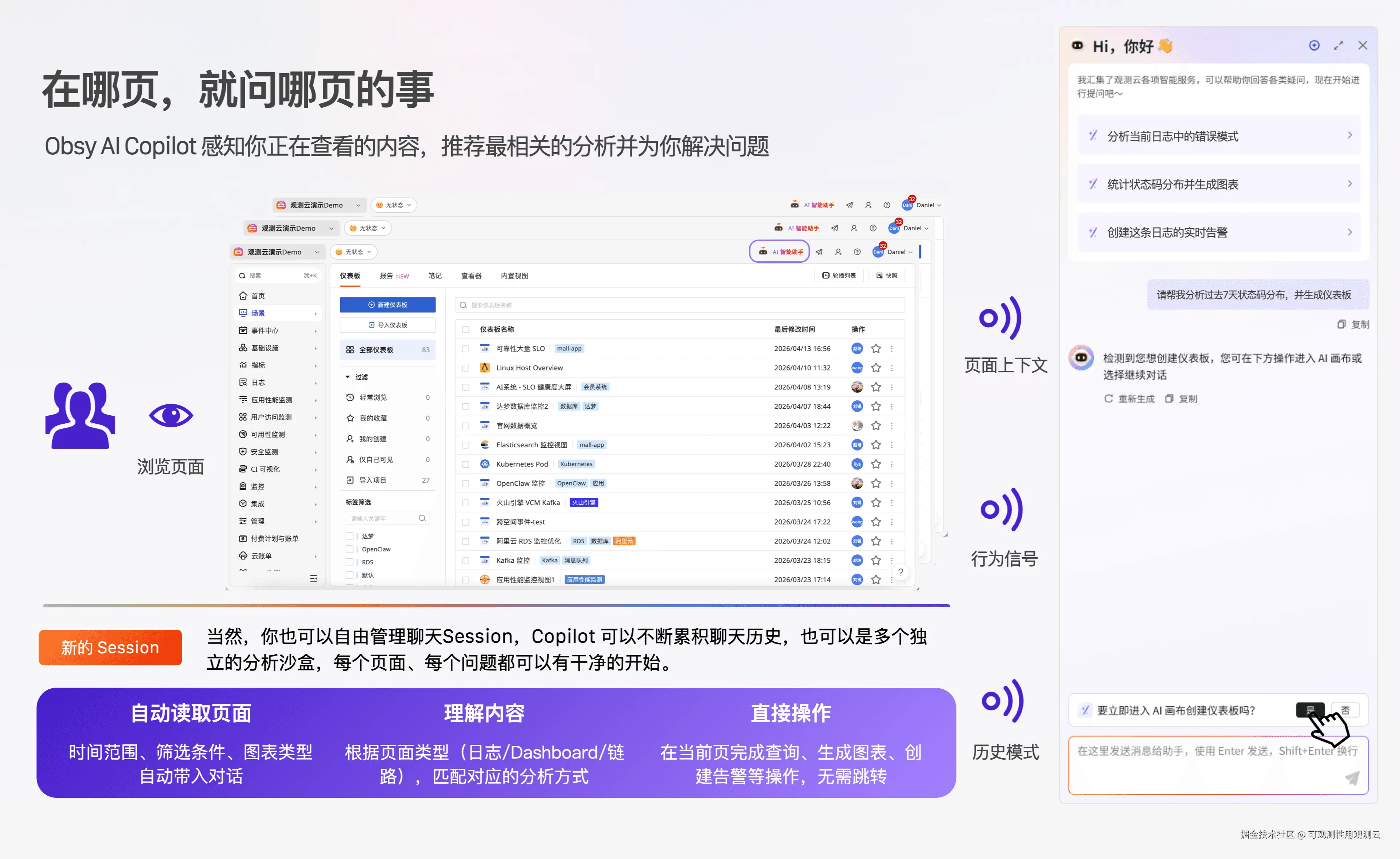Open more options for 可靠性大盘 SLO row
The width and height of the screenshot is (1400, 859).
(891, 348)
